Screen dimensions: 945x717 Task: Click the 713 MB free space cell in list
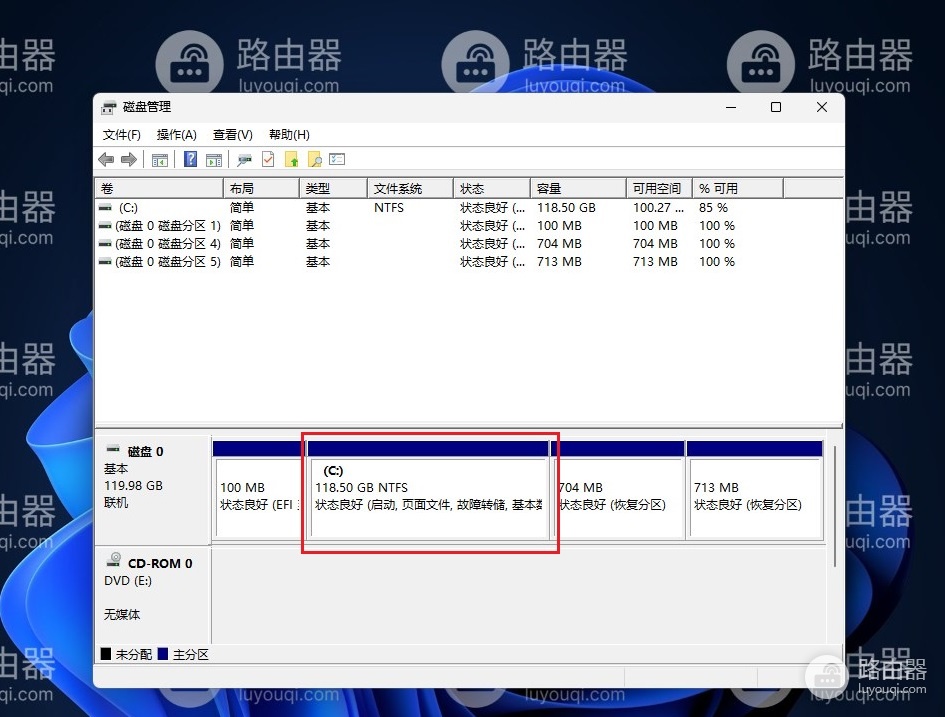[x=655, y=261]
